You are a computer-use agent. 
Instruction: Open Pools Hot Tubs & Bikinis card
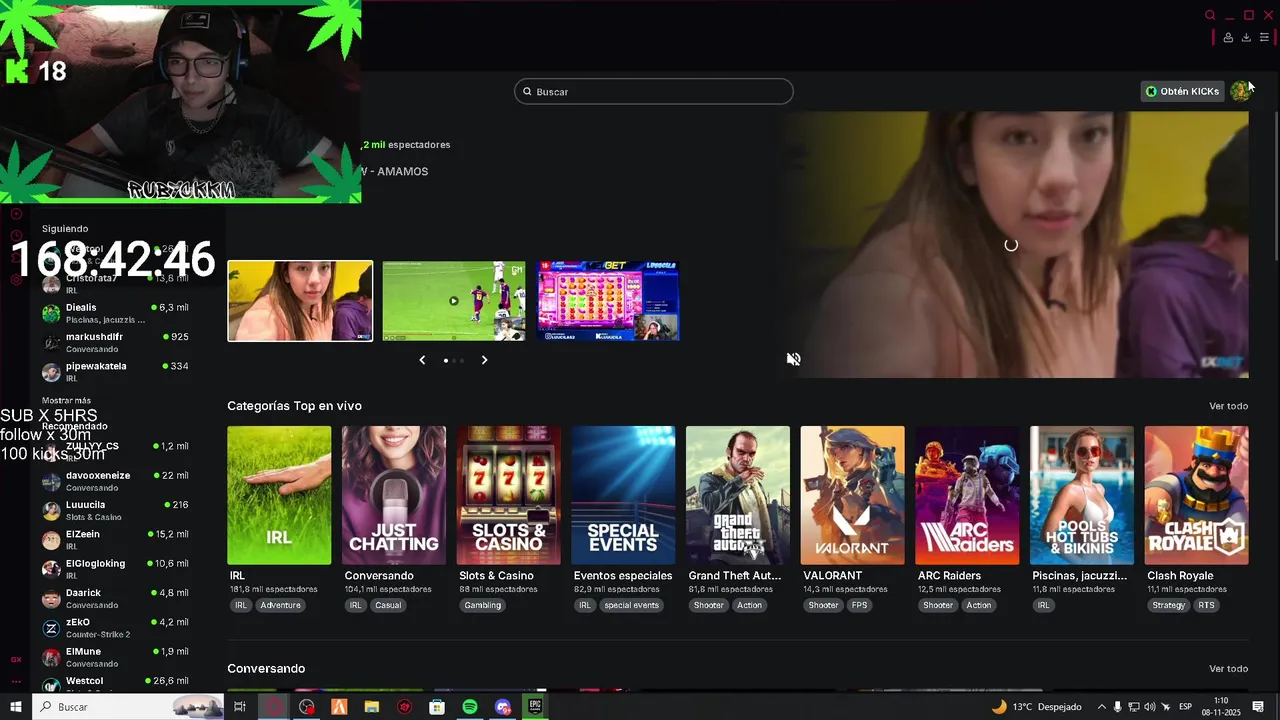point(1082,495)
